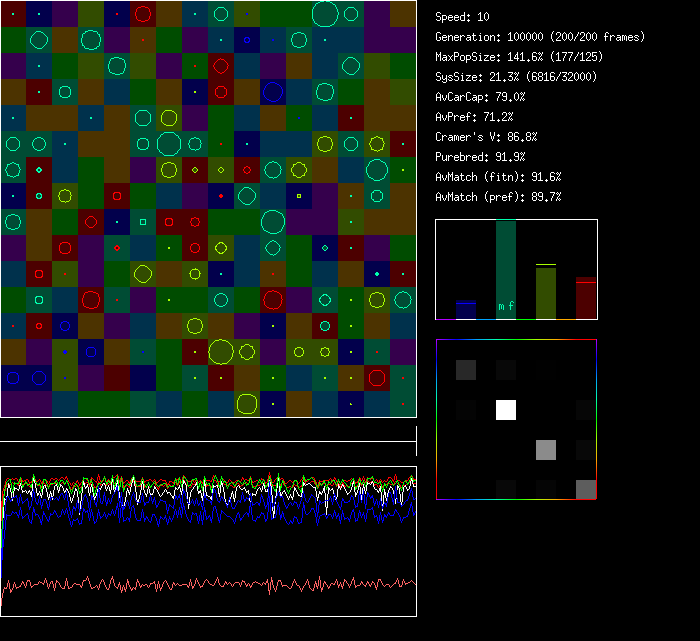700x641 pixels.
Task: Pick the olive yellow bar in the bar chart
Action: (x=545, y=292)
